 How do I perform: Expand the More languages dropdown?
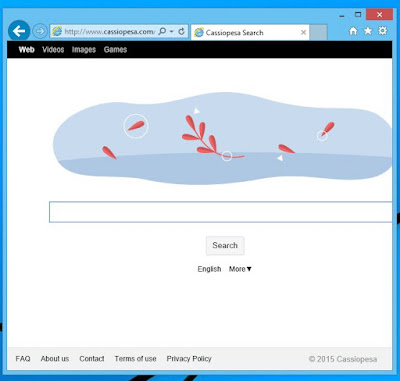click(240, 269)
